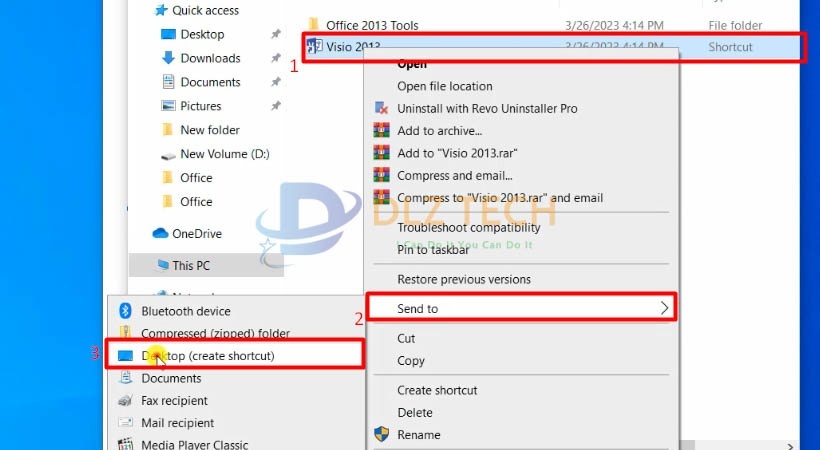Choose Troubleshoot compatibility

point(469,228)
